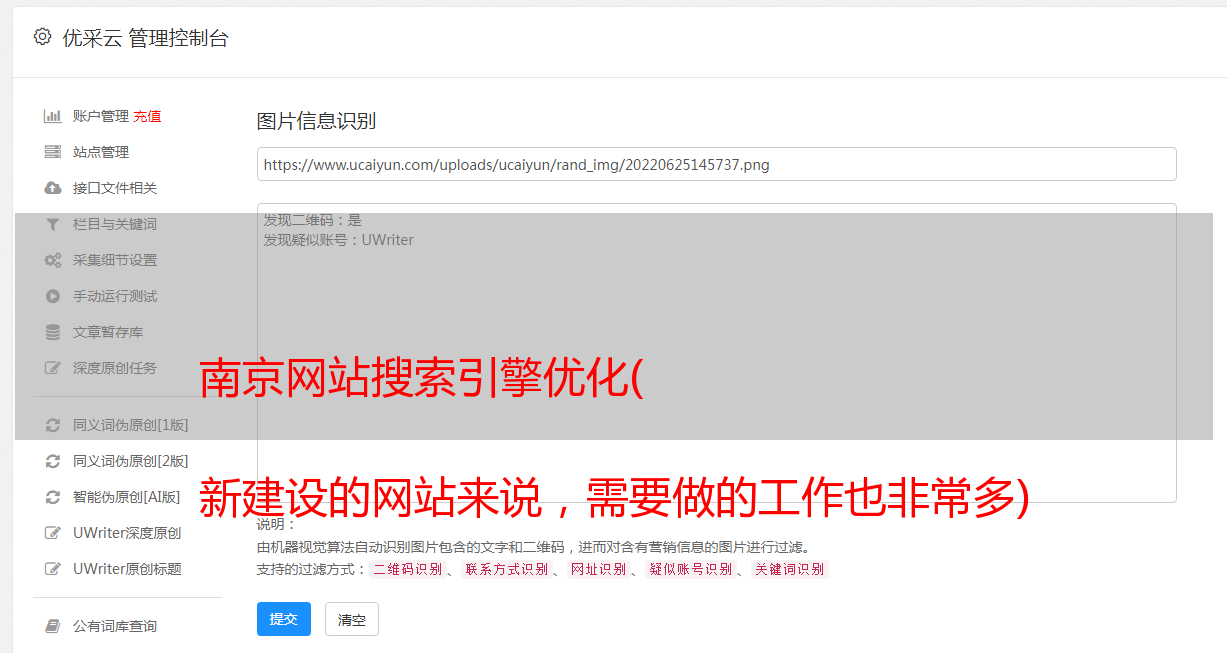
Task: Open UWriter原创标题 page
Action: coord(127,569)
